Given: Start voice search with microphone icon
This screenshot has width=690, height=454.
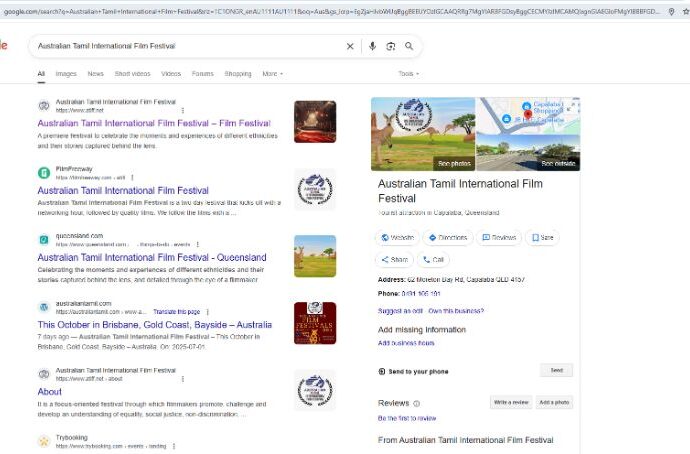Looking at the screenshot, I should click(373, 46).
